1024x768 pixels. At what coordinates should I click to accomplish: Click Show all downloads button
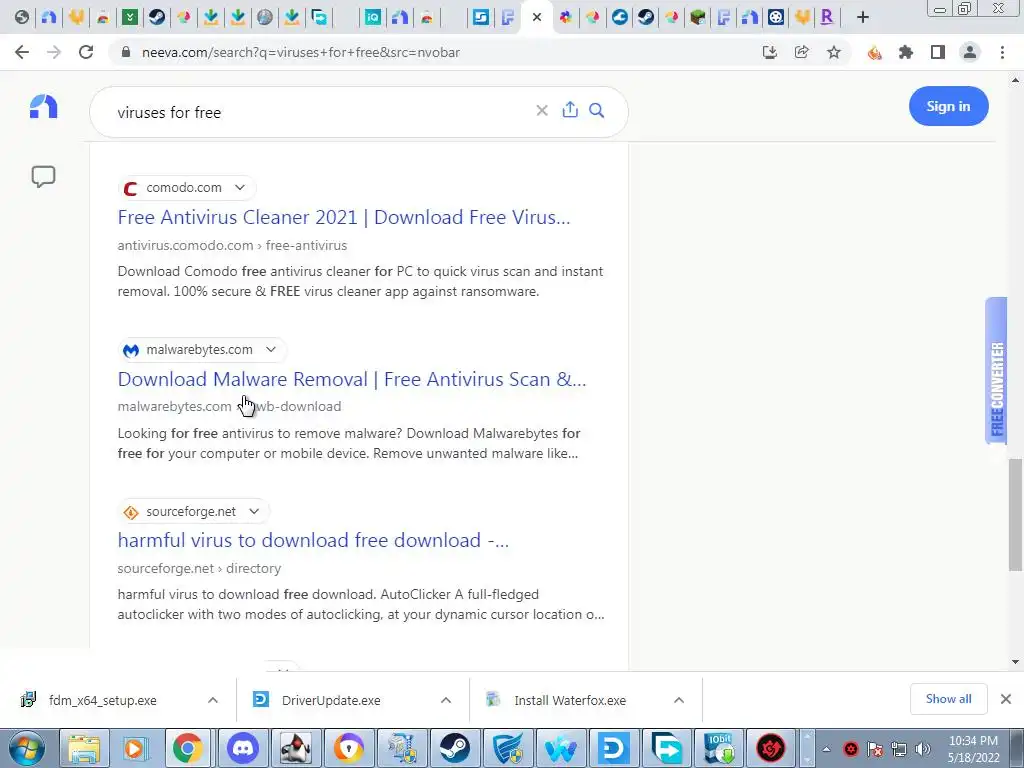pos(948,699)
